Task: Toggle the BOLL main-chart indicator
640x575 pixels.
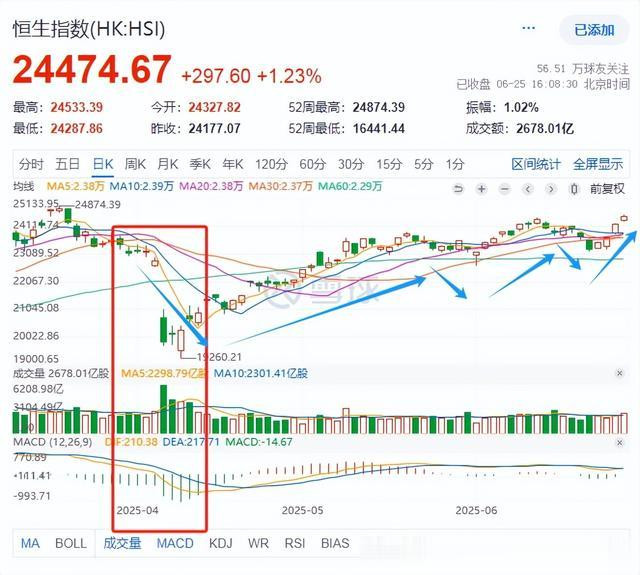Action: tap(71, 543)
